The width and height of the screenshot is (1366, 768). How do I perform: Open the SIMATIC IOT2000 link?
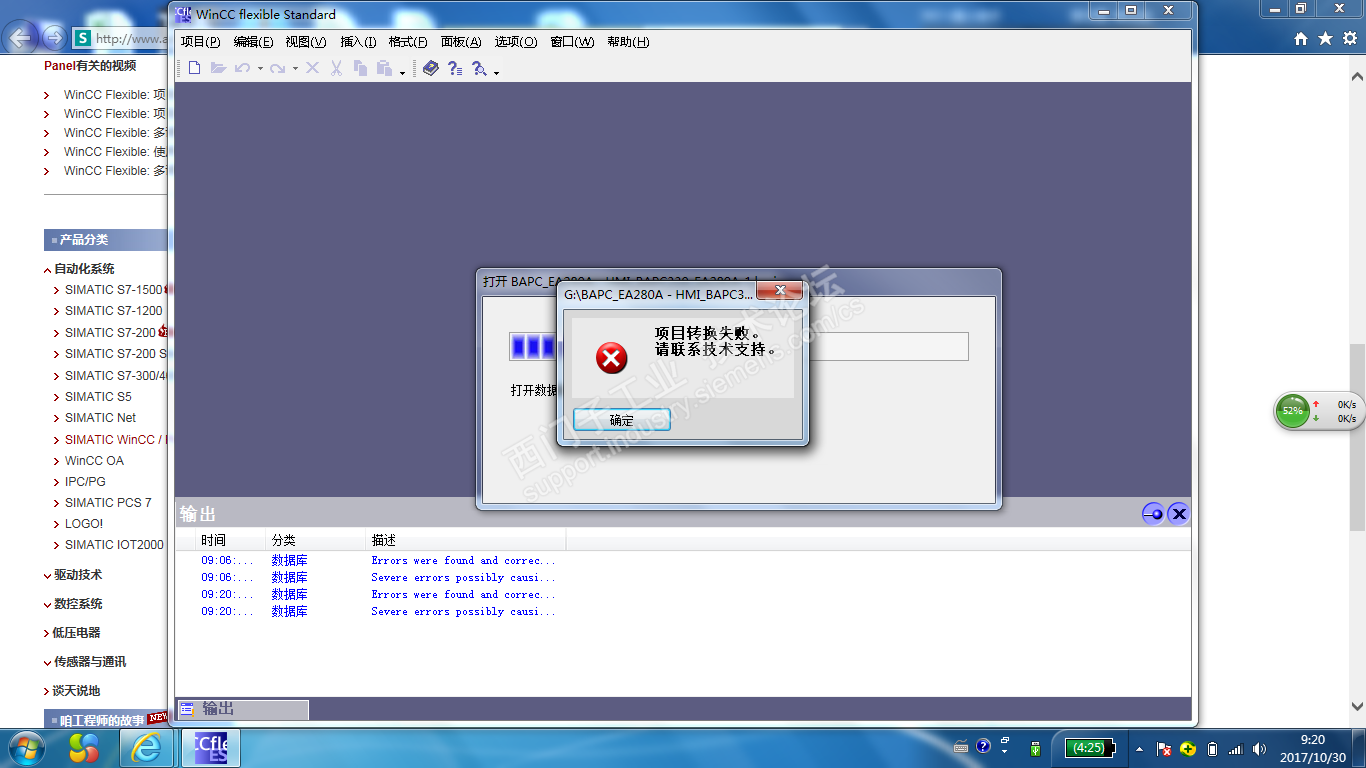[114, 545]
